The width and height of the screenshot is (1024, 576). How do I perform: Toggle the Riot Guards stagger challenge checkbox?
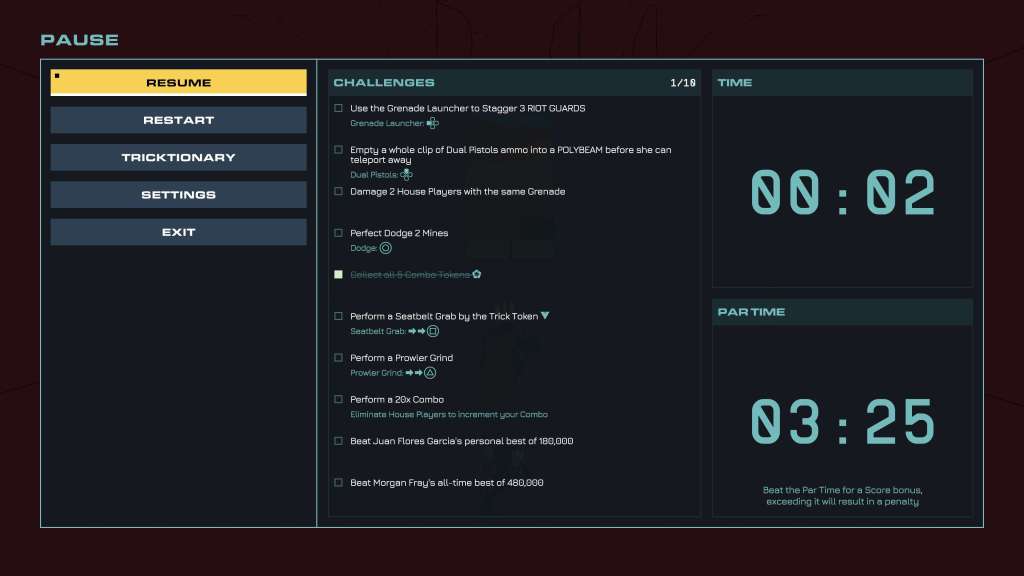(338, 108)
